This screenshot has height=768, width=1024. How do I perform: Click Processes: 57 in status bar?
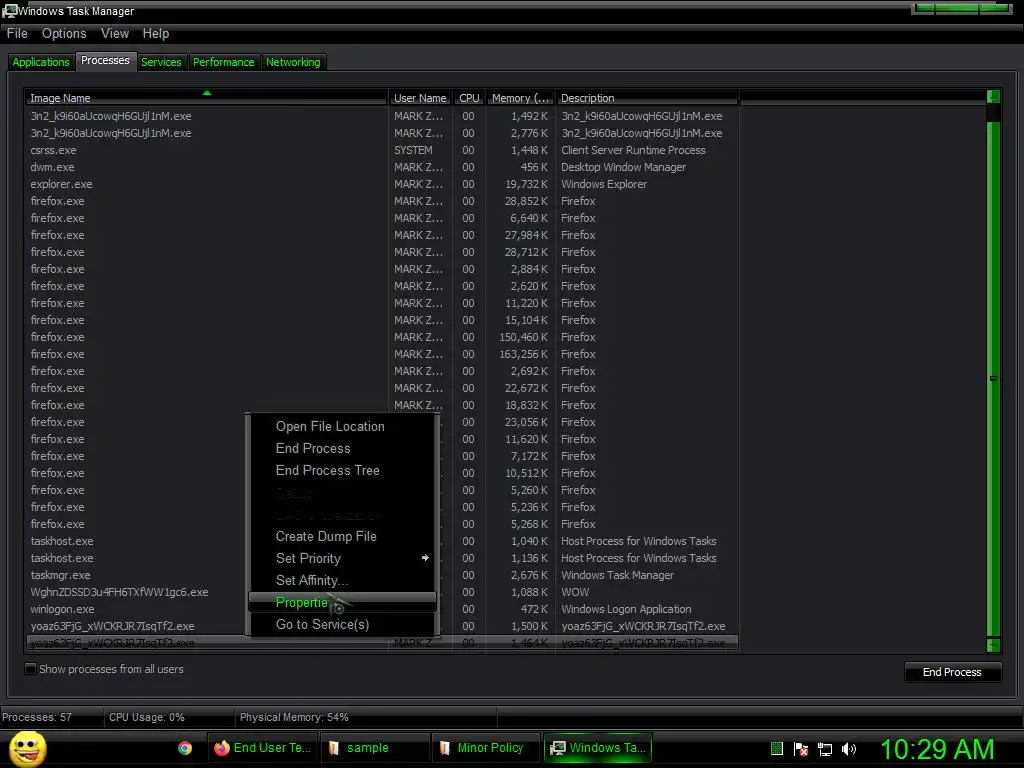(x=37, y=717)
